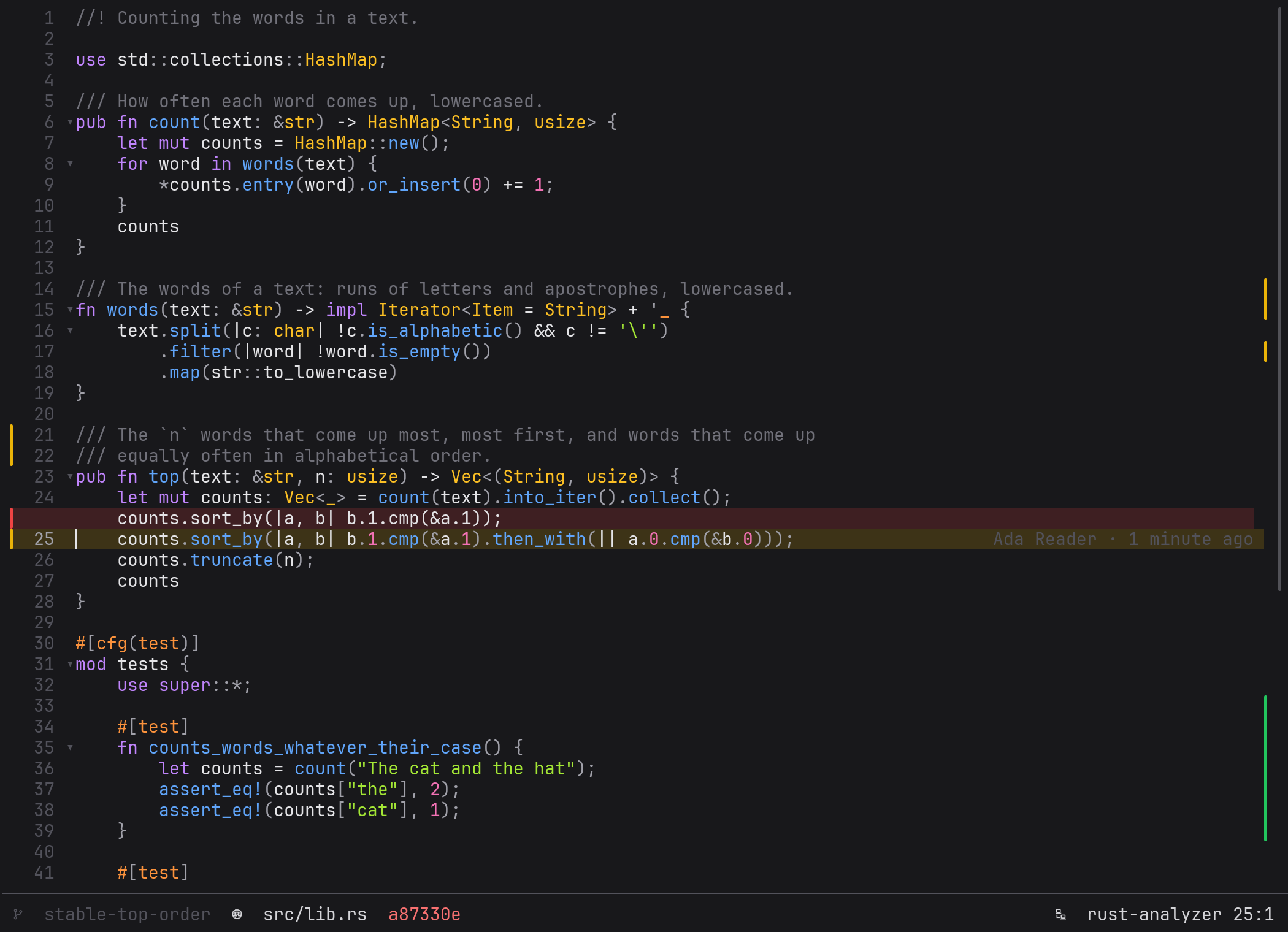Click the #[test] attribute on line 41
Image resolution: width=1288 pixels, height=932 pixels.
pos(153,873)
